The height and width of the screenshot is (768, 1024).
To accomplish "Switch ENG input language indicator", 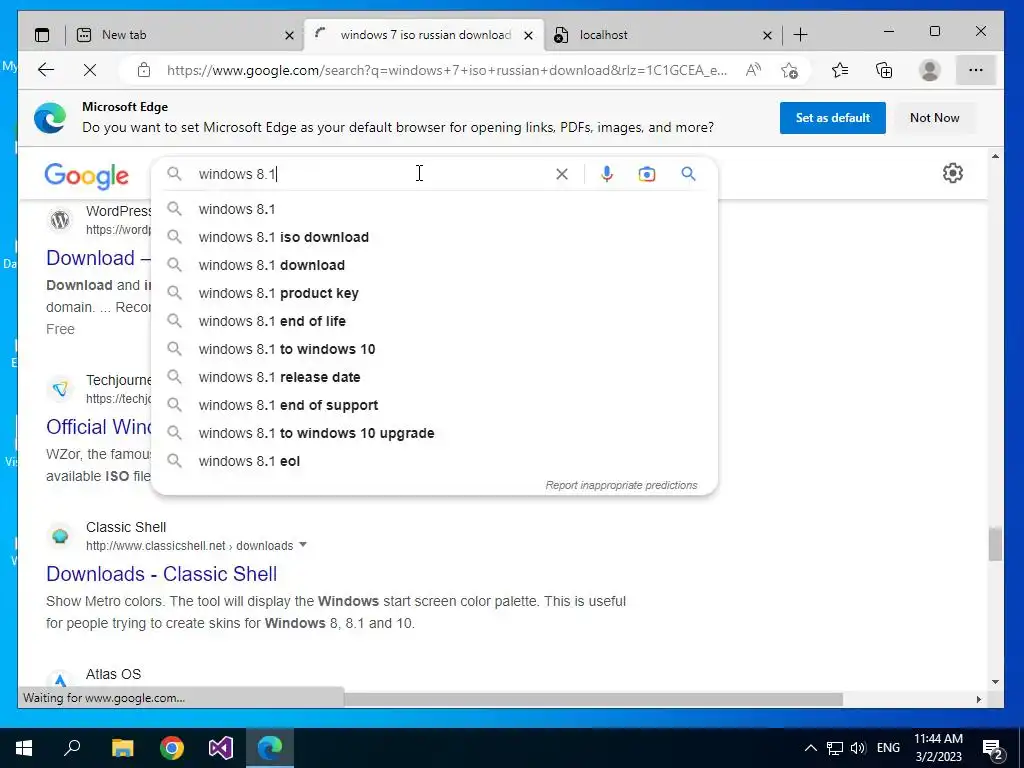I will [x=888, y=748].
